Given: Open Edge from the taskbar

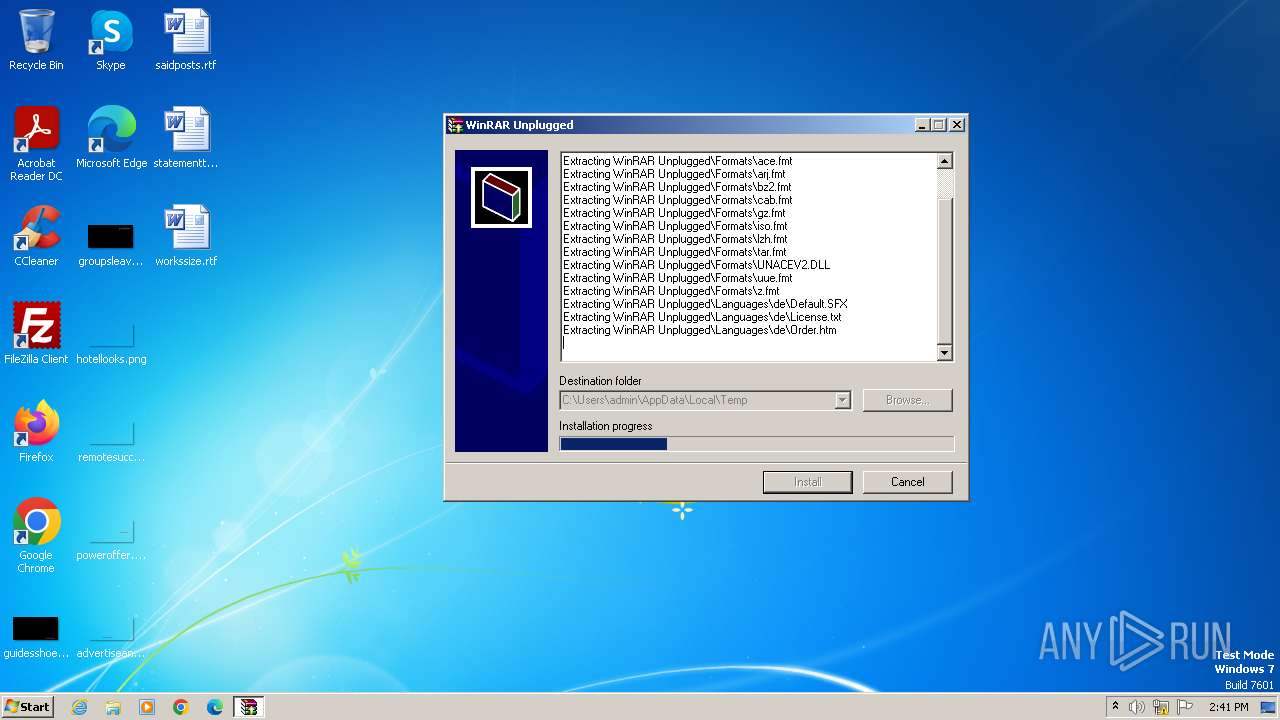Looking at the screenshot, I should pos(215,707).
